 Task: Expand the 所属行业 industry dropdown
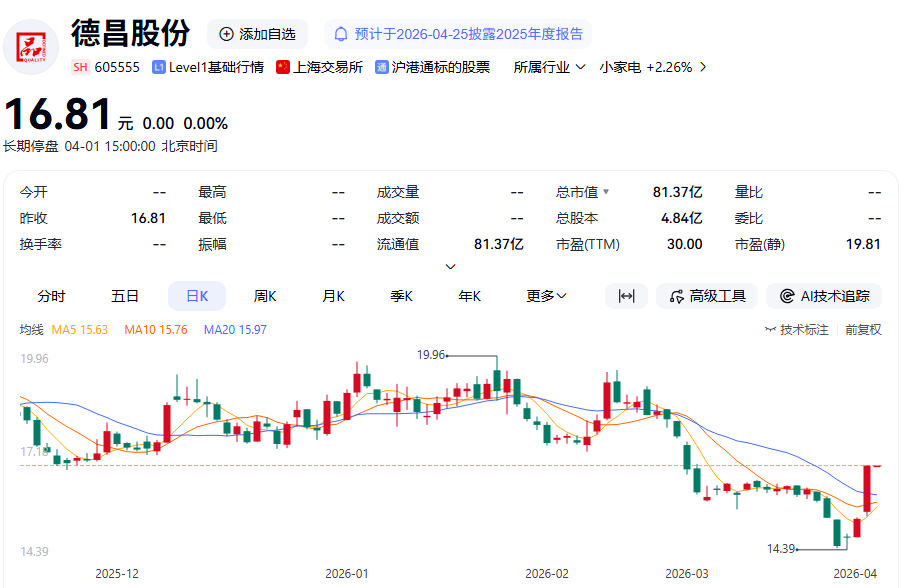click(x=550, y=67)
